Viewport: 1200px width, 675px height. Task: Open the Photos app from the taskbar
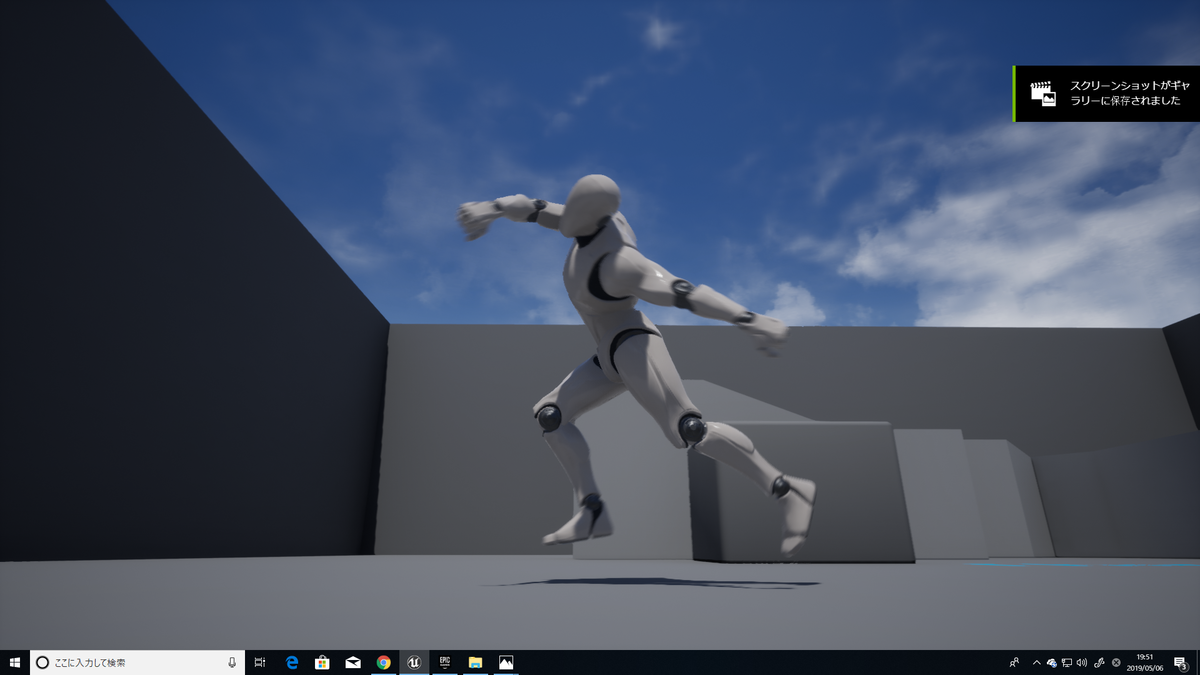pyautogui.click(x=506, y=662)
